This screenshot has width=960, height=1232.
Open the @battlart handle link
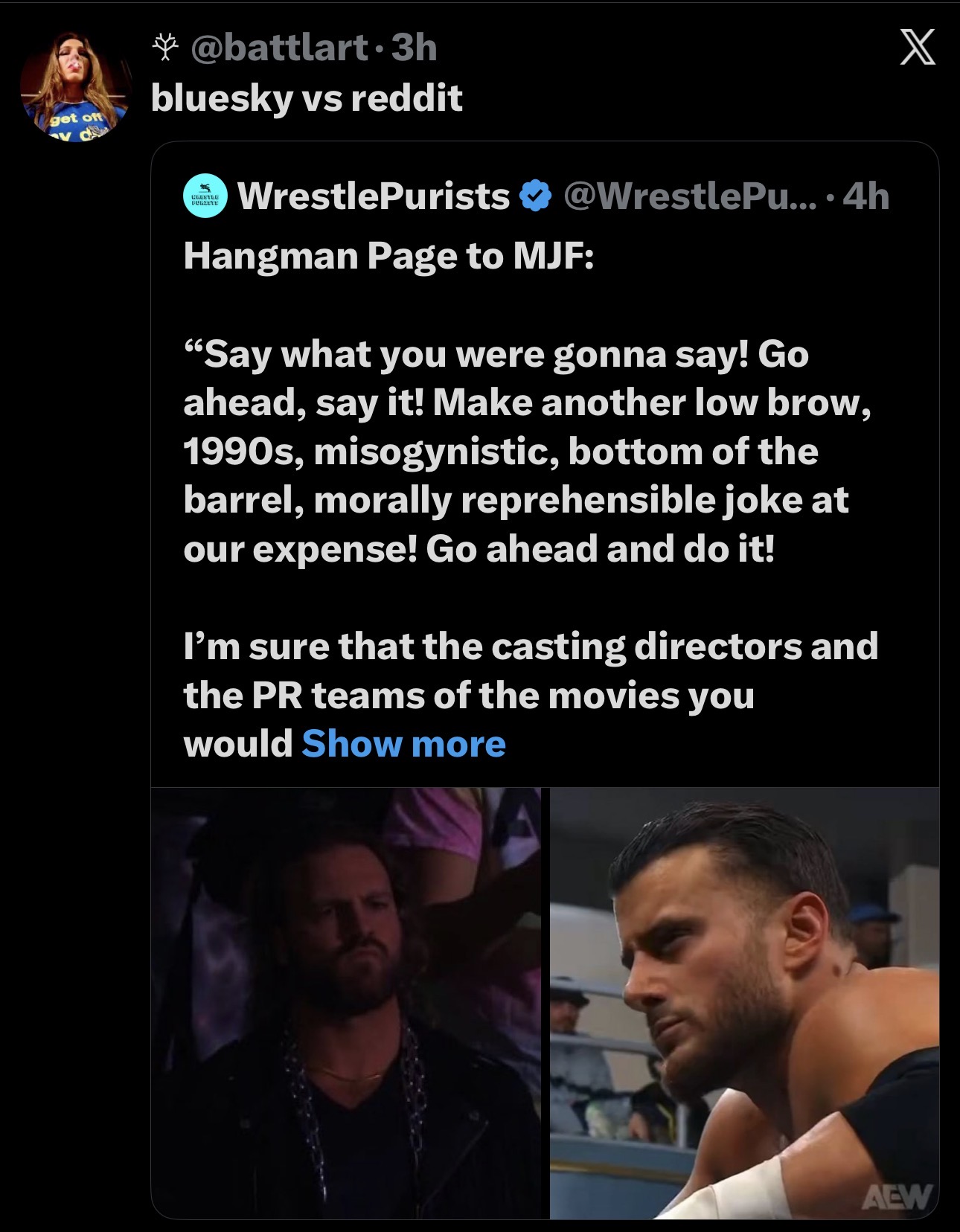point(278,49)
